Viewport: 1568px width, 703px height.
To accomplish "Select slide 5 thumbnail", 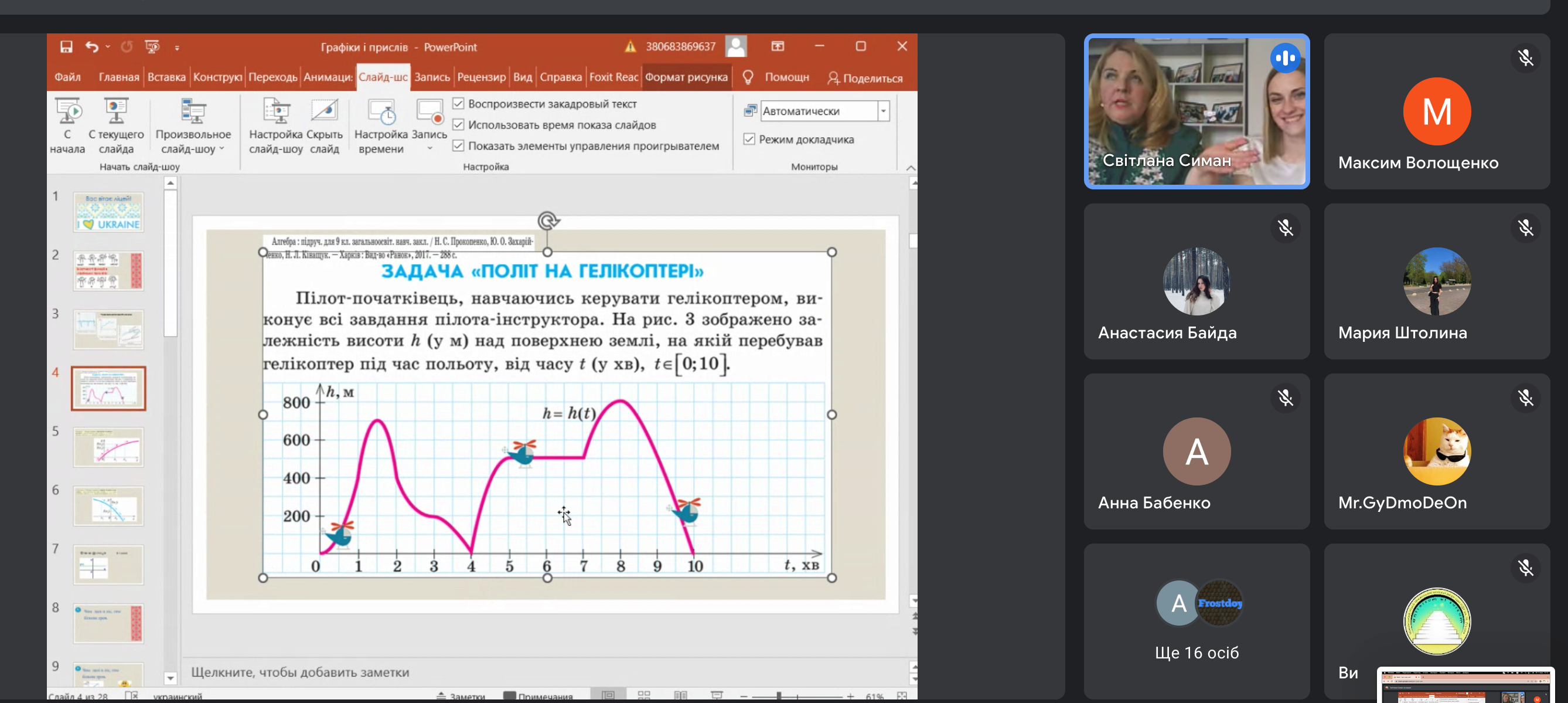I will (x=108, y=447).
